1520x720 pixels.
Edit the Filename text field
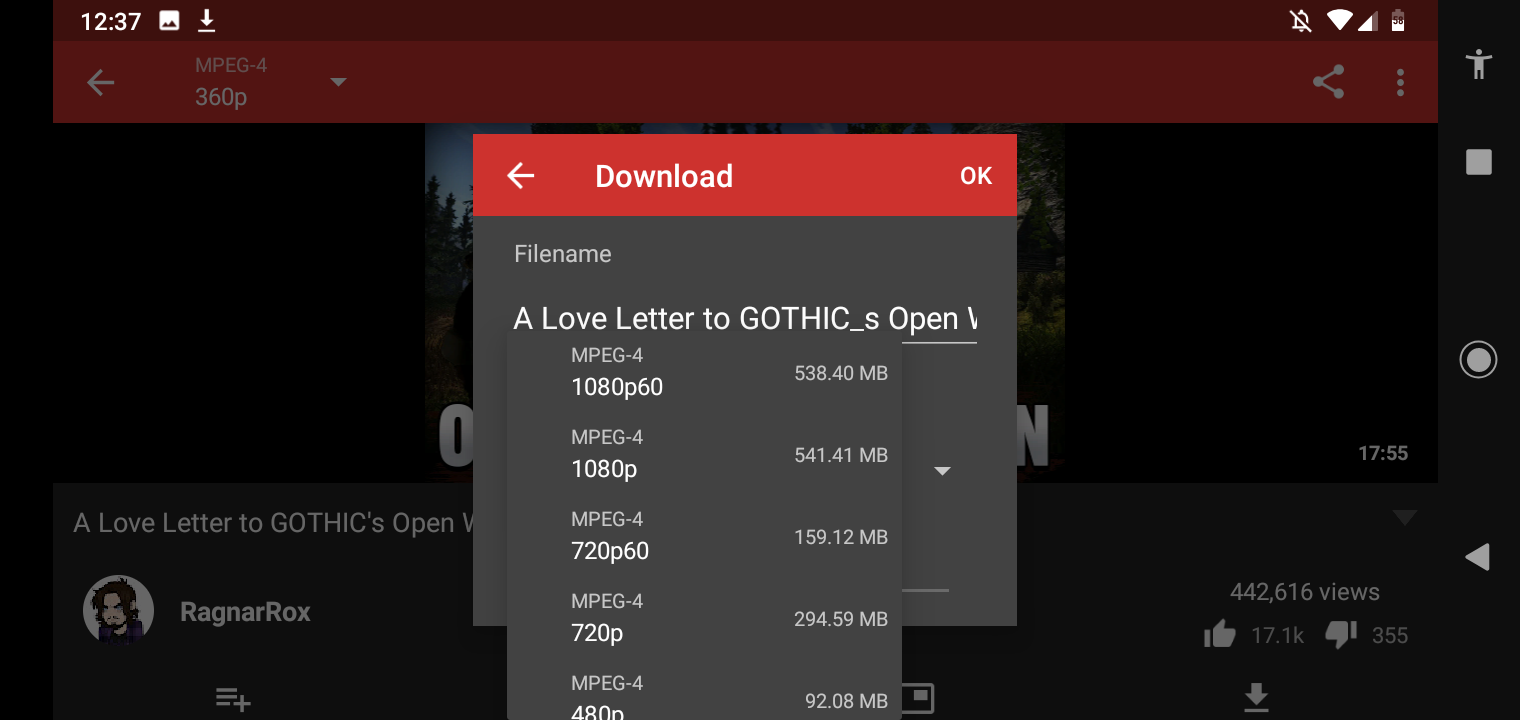click(x=745, y=319)
